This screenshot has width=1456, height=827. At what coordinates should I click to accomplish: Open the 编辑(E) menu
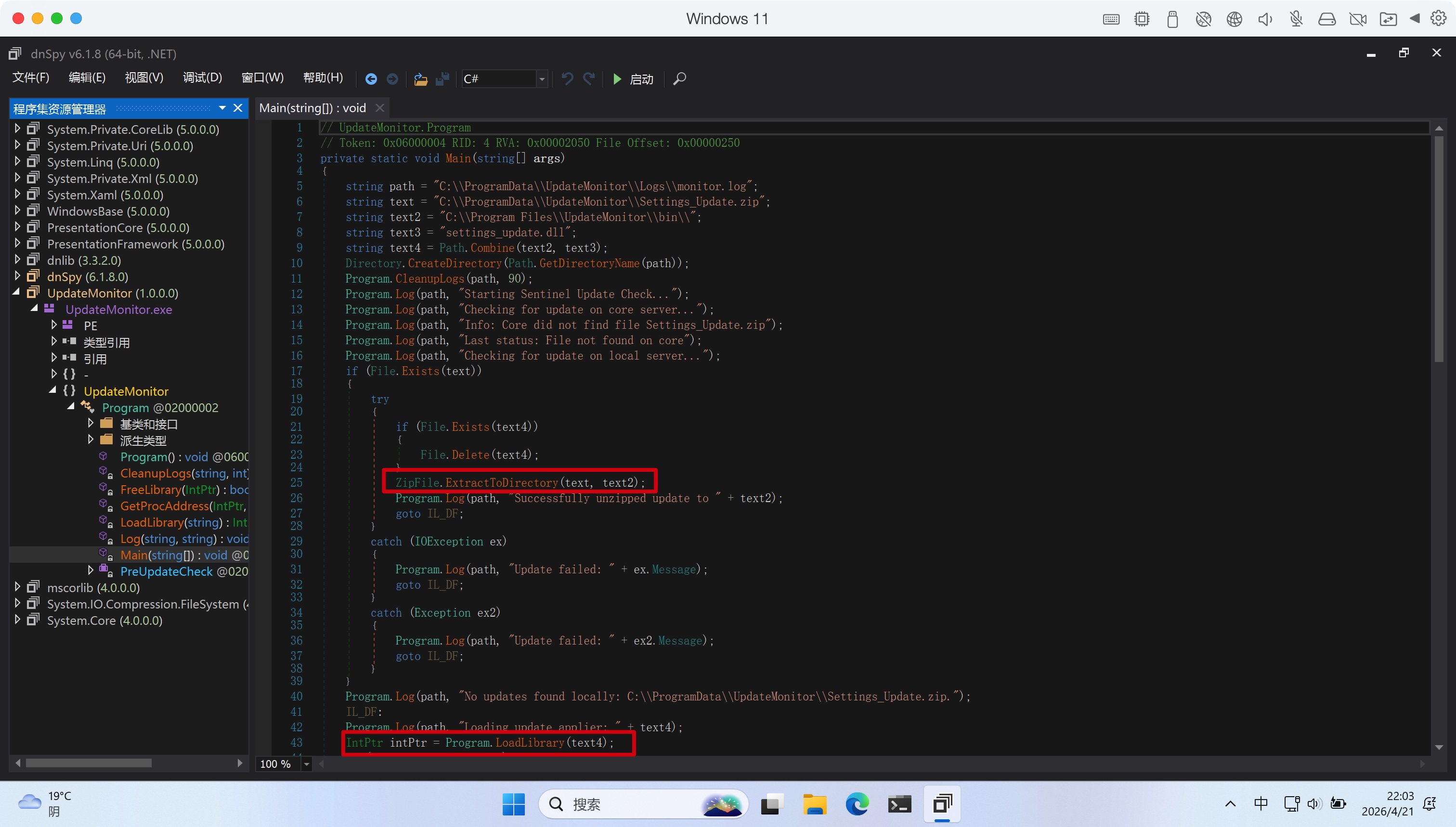[x=87, y=78]
